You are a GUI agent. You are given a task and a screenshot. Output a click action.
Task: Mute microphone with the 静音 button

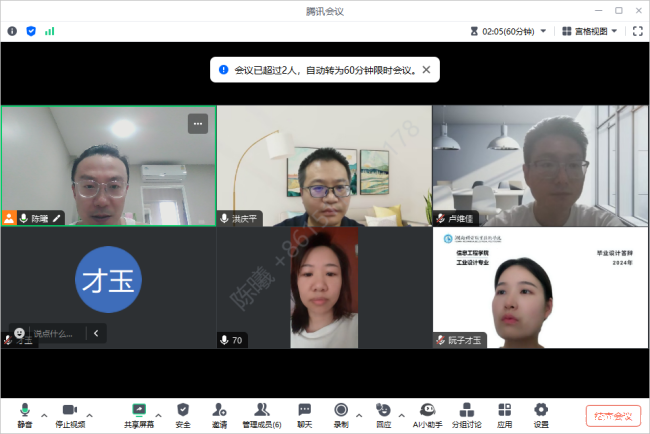tap(25, 414)
